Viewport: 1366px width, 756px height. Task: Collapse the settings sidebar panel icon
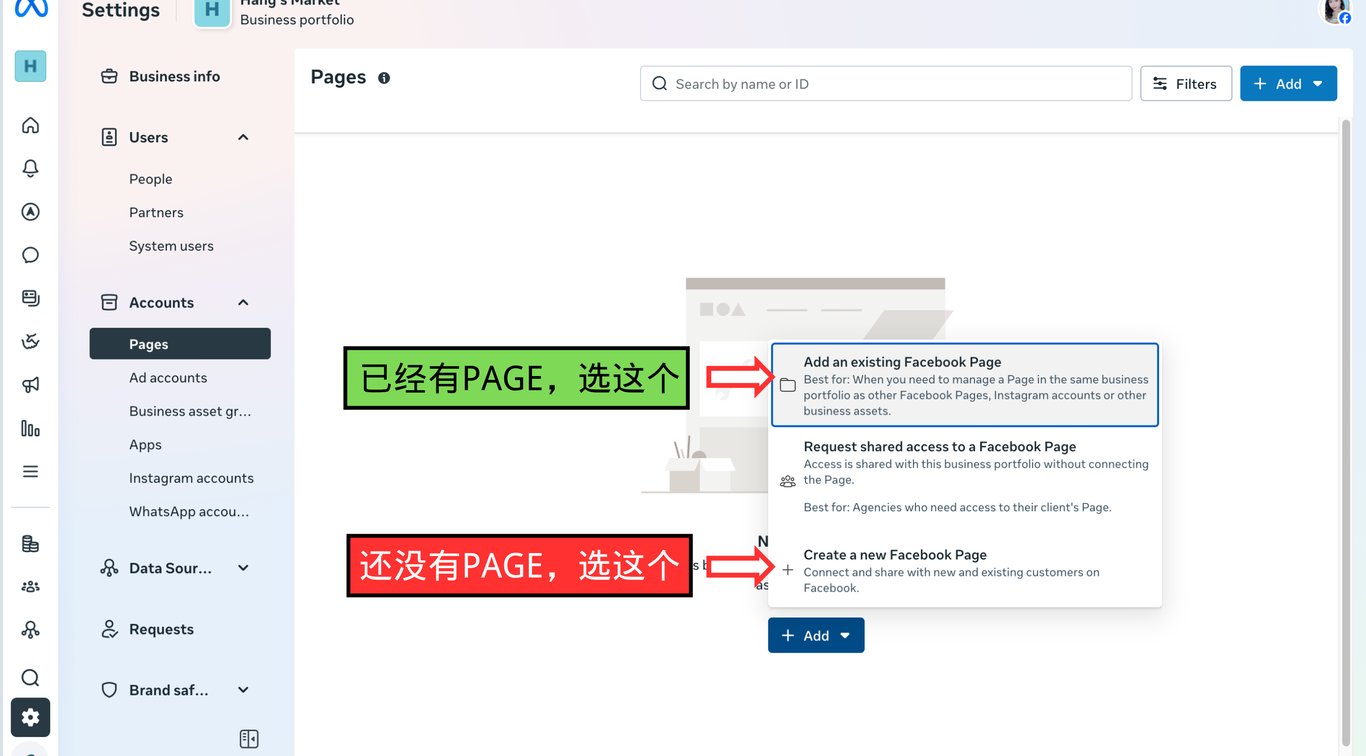pos(249,739)
